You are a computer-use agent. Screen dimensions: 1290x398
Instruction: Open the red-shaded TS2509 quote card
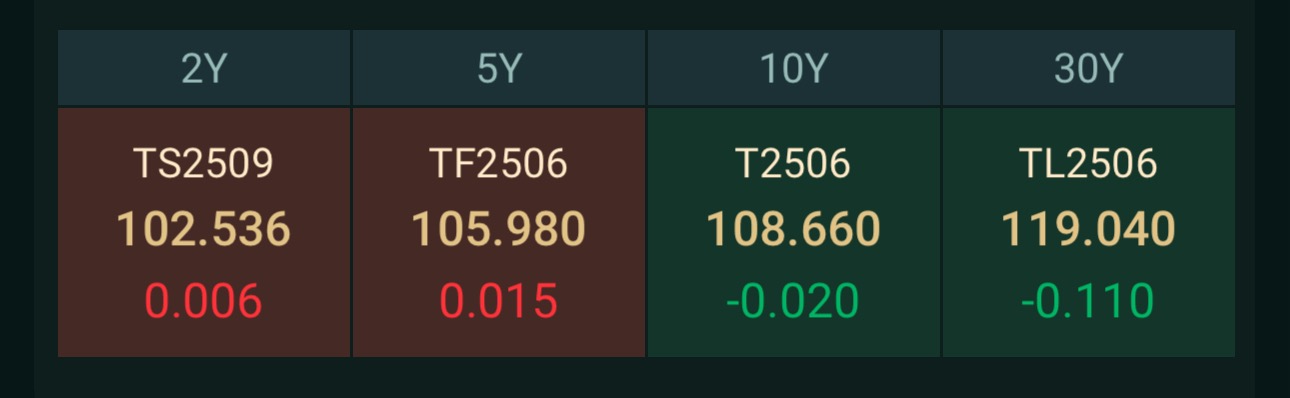[x=204, y=232]
